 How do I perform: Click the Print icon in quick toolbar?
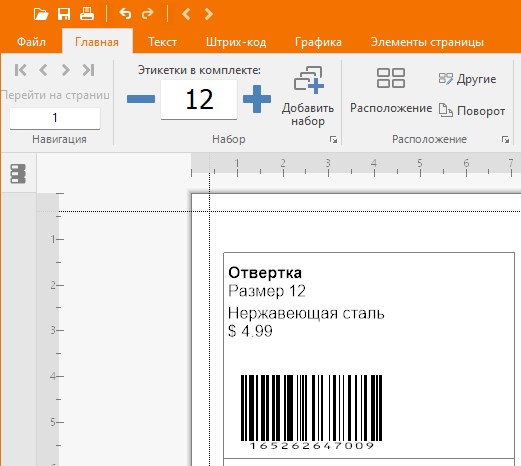pyautogui.click(x=87, y=14)
